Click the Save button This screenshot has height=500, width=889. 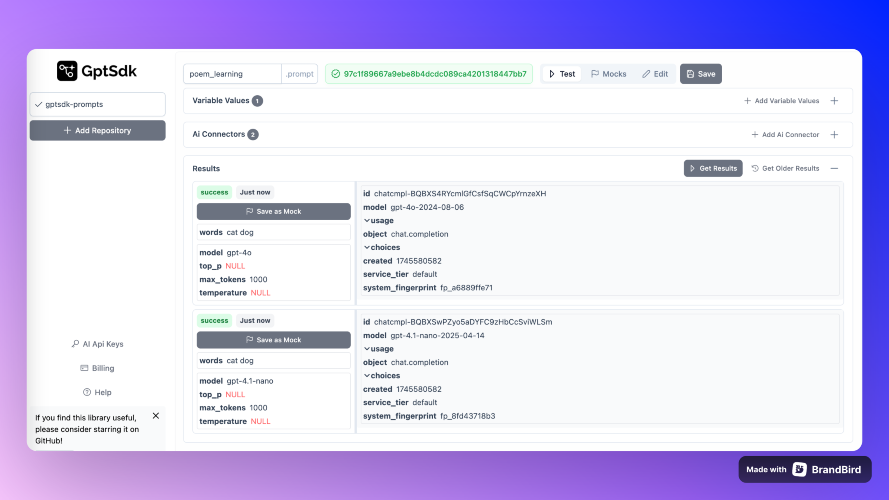(701, 74)
